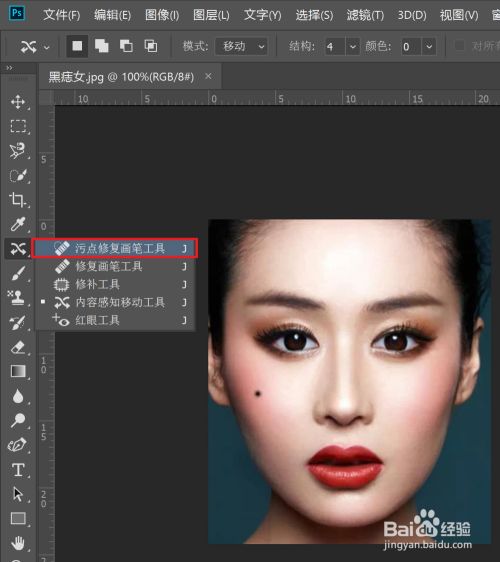
Task: Expand the collapsed toolbar double-arrow
Action: pyautogui.click(x=9, y=68)
